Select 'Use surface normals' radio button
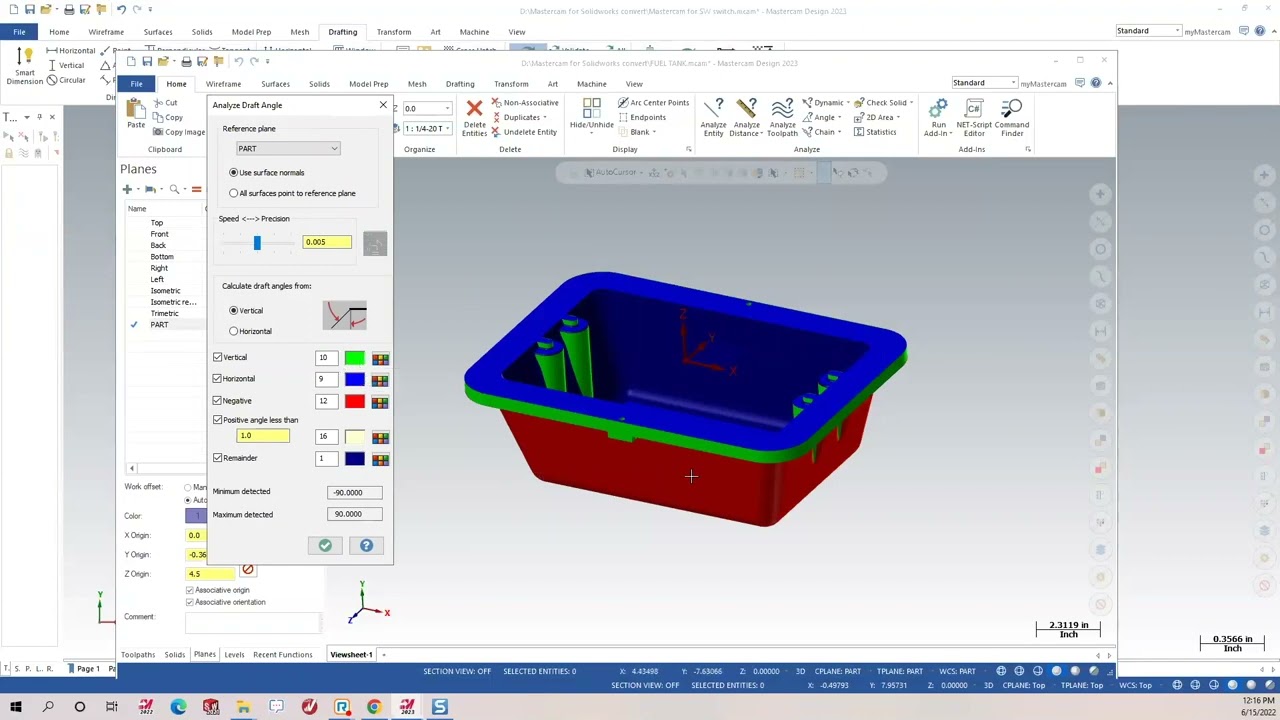This screenshot has height=720, width=1280. (x=234, y=172)
